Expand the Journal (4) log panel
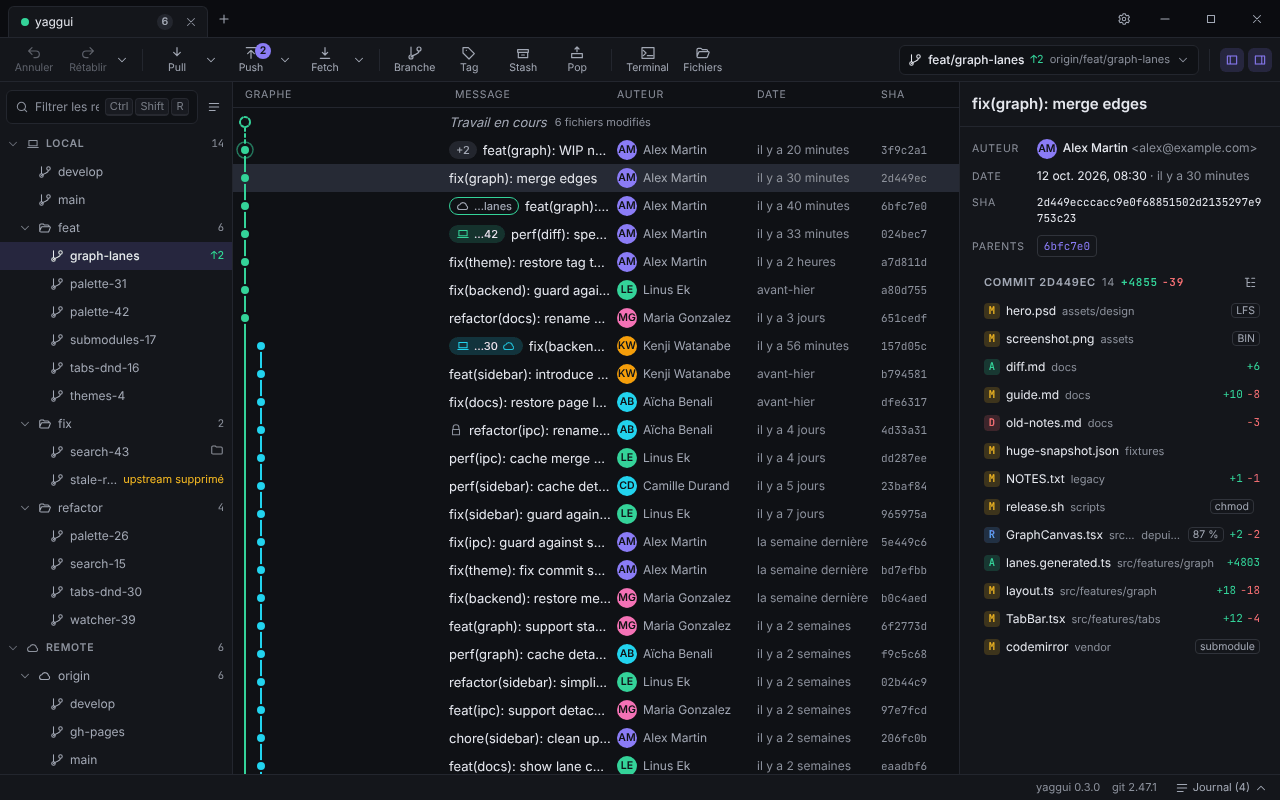This screenshot has width=1280, height=800. pyautogui.click(x=1222, y=787)
